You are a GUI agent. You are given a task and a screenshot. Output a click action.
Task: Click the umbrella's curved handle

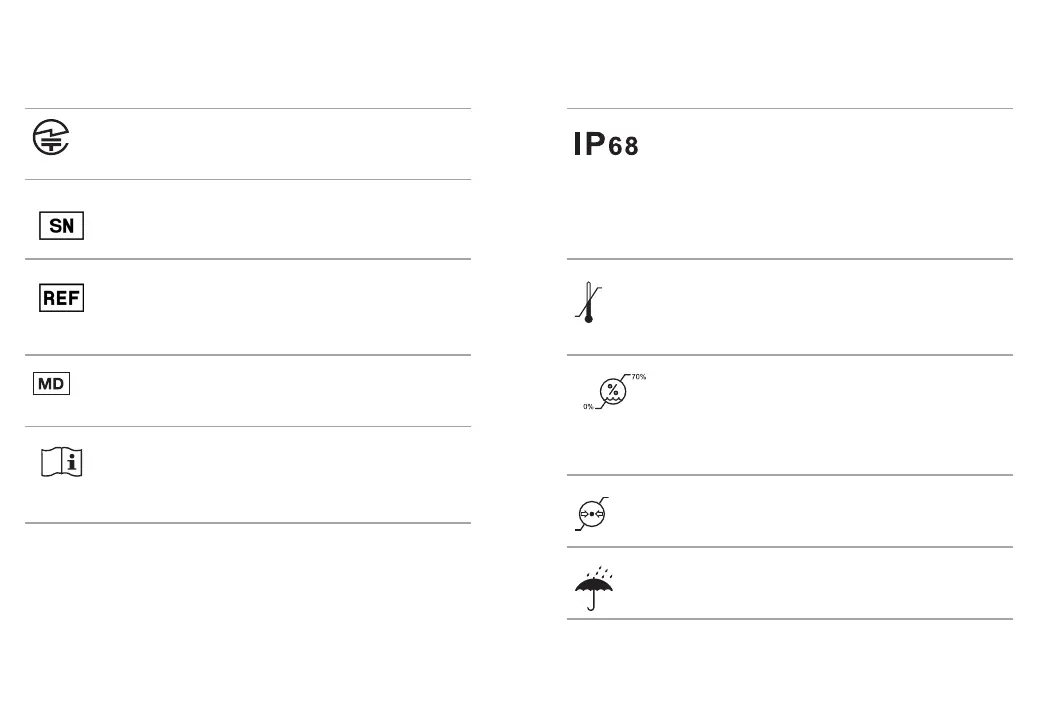591,603
